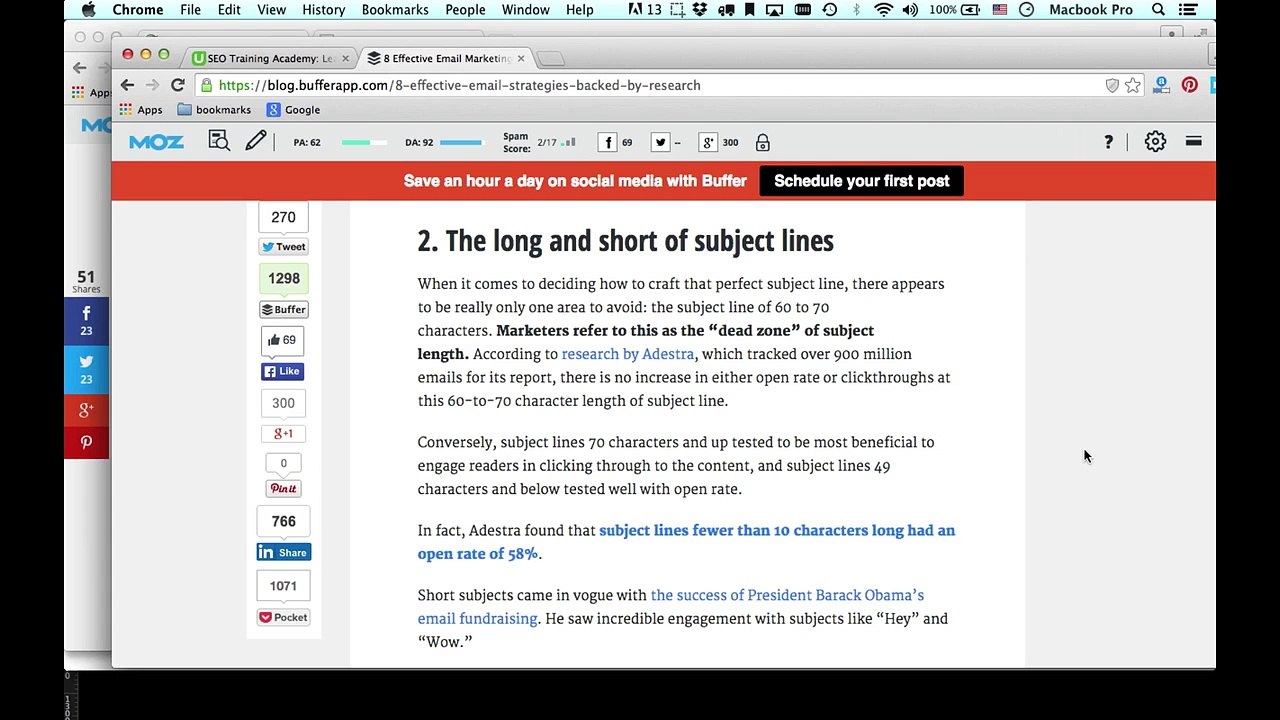Bookmark this page with the star icon
1280x720 pixels.
(x=1133, y=85)
